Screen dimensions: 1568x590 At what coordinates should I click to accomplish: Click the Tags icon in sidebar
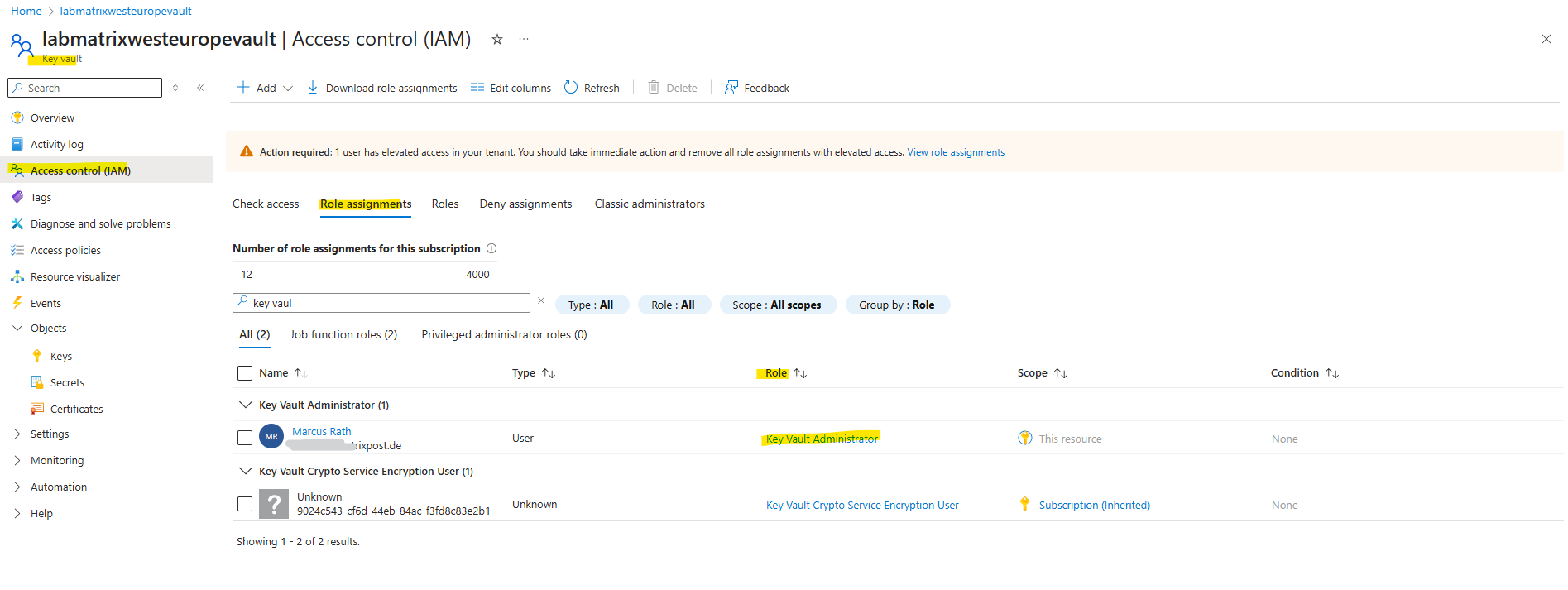click(17, 197)
